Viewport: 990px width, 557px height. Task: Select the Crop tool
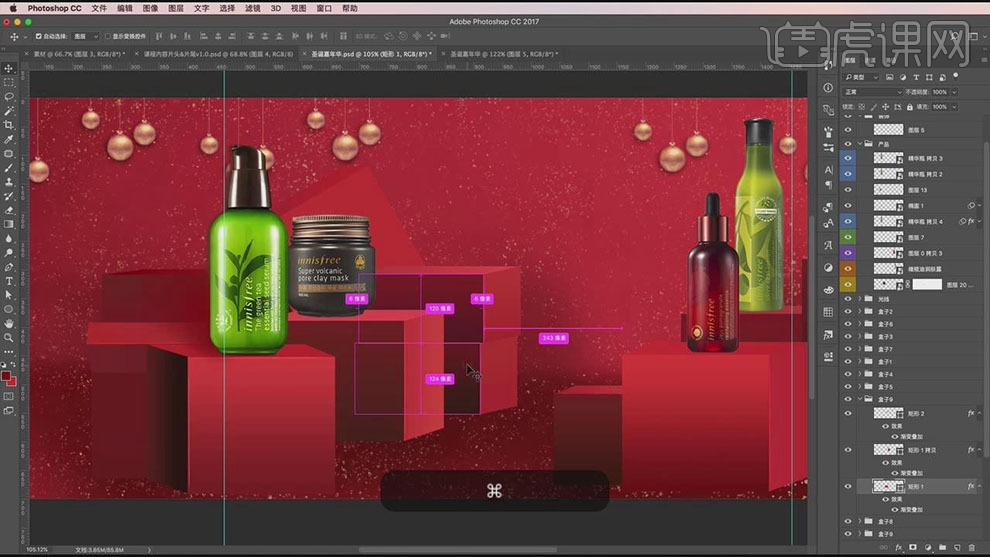coord(9,125)
